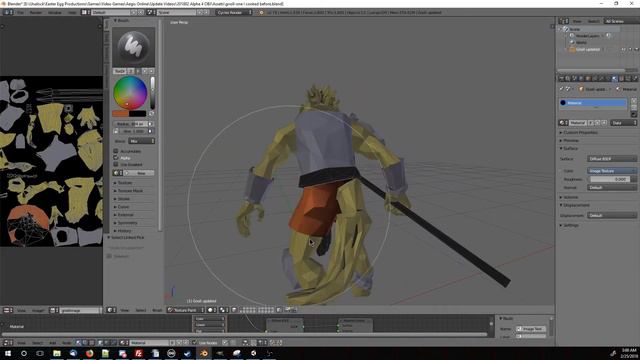
Task: Open the 3D viewport Brush menu
Action: [157, 310]
